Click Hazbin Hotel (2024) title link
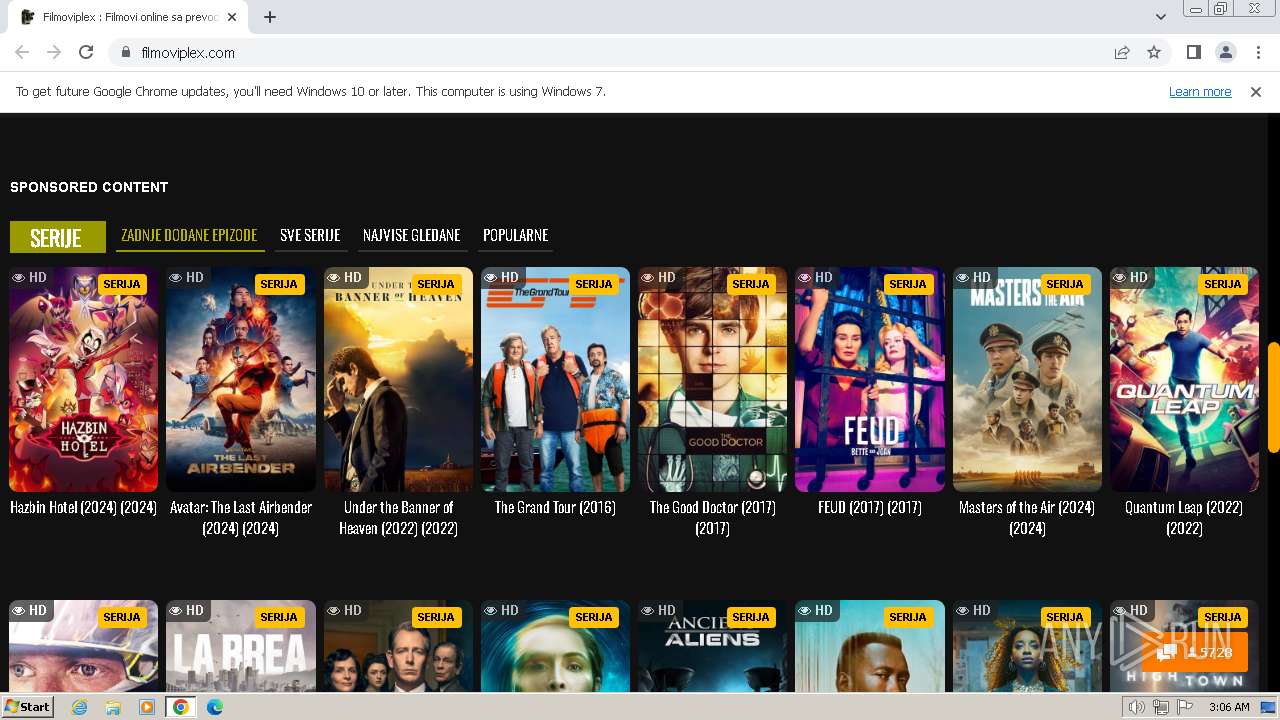1280x720 pixels. pyautogui.click(x=83, y=508)
